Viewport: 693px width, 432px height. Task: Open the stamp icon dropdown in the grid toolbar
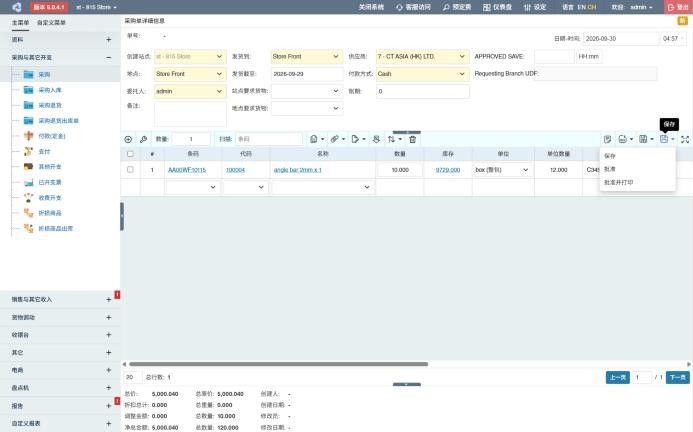click(317, 139)
